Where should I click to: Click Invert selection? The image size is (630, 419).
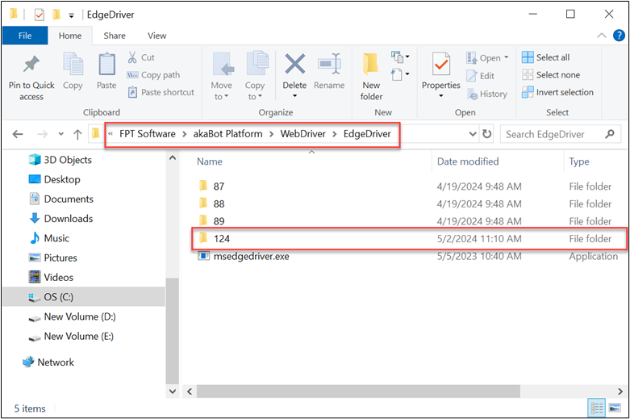click(x=558, y=92)
